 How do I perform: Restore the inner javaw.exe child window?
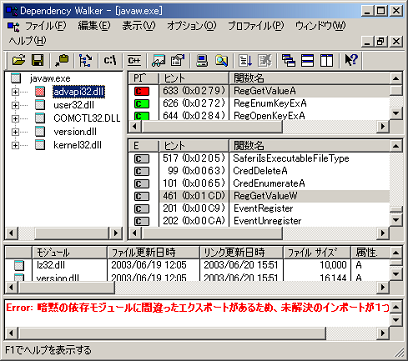pos(381,41)
